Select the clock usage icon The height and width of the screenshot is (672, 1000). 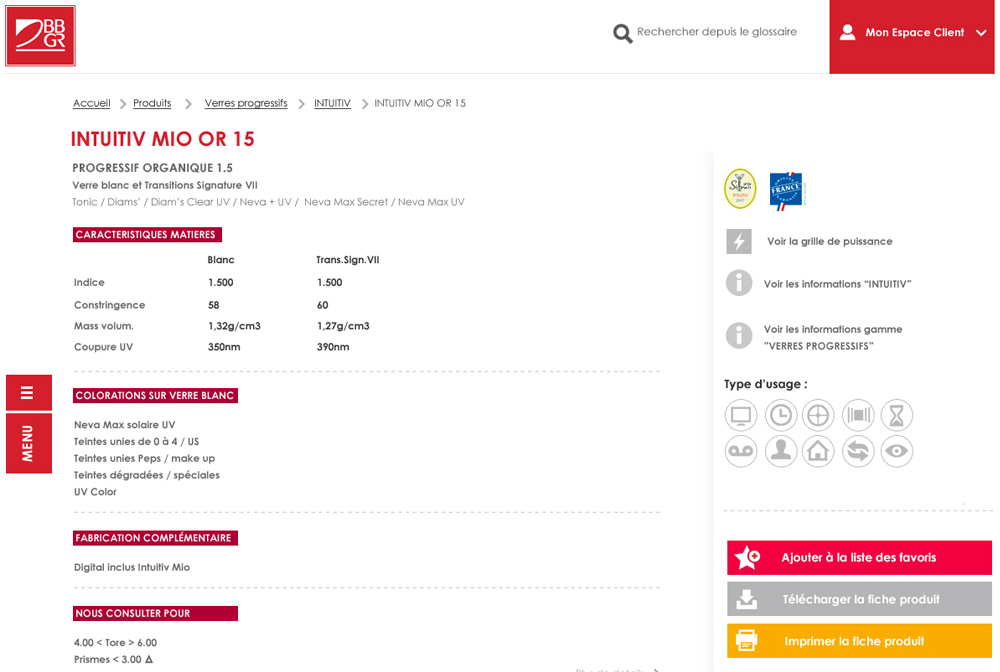pyautogui.click(x=781, y=416)
